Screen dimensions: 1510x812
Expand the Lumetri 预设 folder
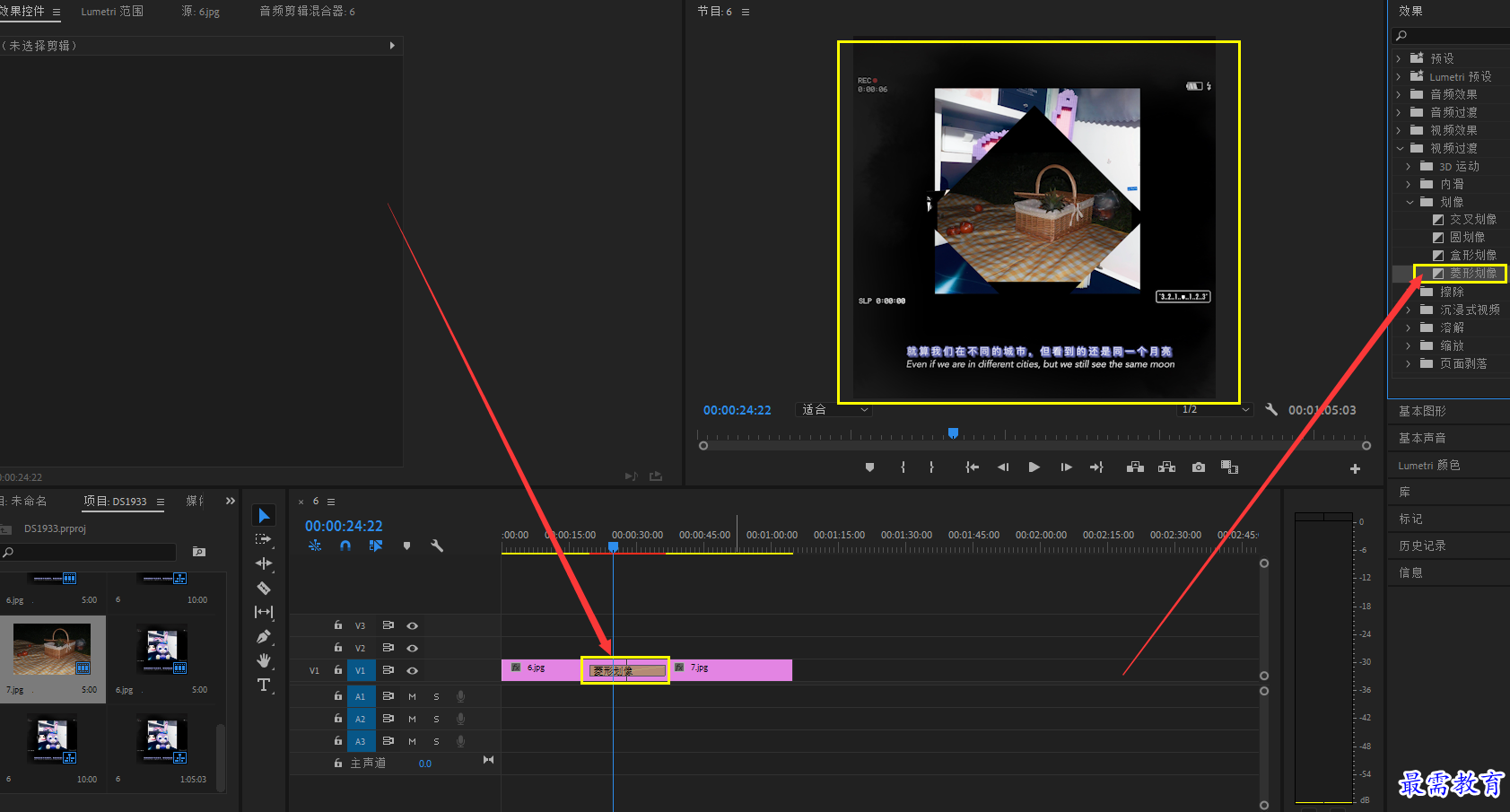tap(1399, 76)
